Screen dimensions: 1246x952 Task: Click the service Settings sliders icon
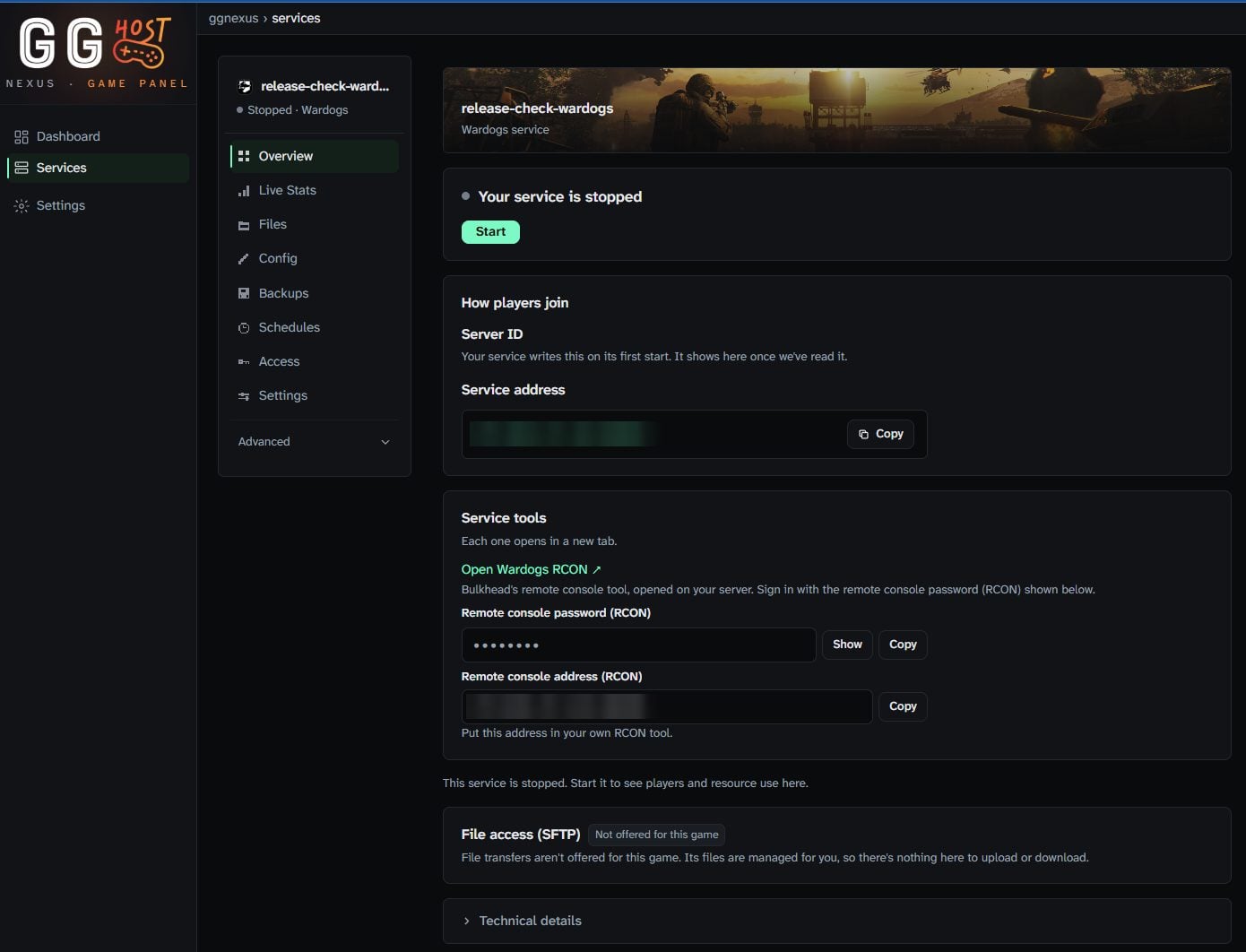click(x=244, y=396)
